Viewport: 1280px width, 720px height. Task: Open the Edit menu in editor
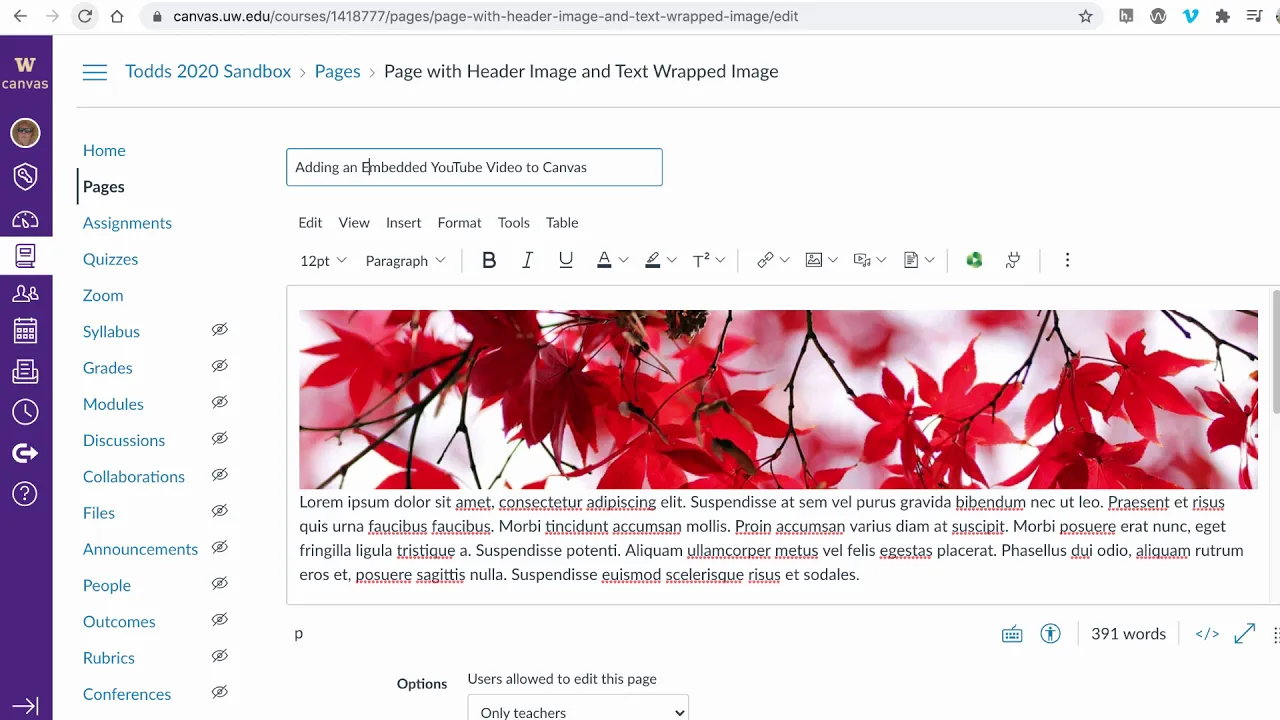point(310,222)
